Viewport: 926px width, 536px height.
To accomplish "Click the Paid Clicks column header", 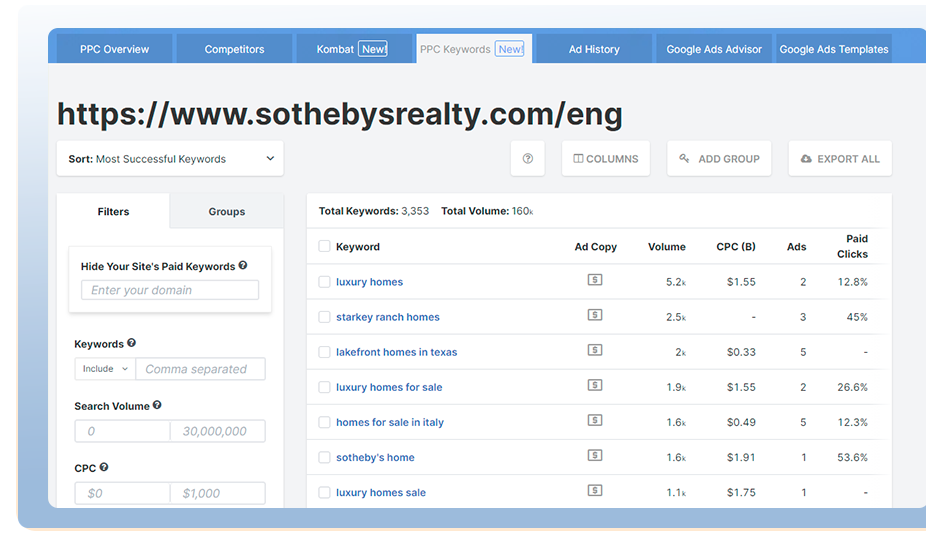I will 852,246.
